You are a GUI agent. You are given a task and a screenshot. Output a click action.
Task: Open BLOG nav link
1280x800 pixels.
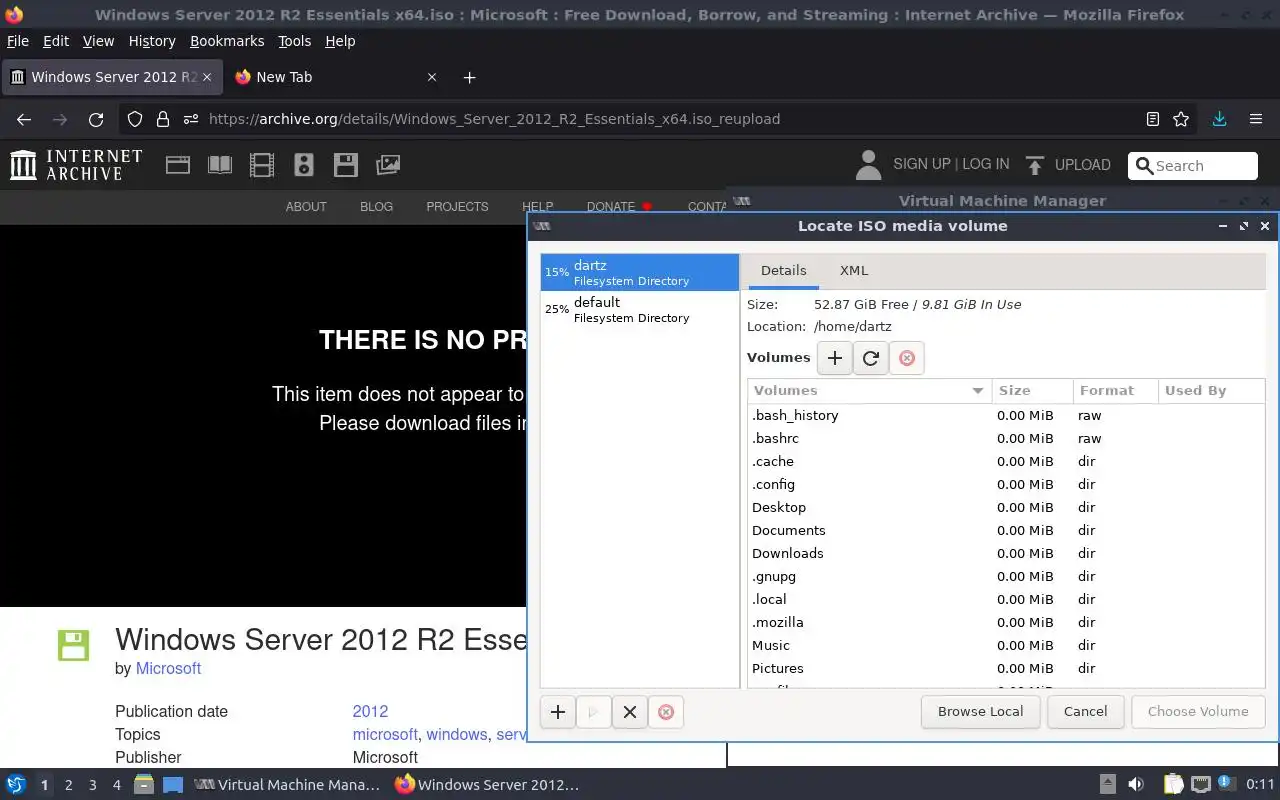pos(376,207)
